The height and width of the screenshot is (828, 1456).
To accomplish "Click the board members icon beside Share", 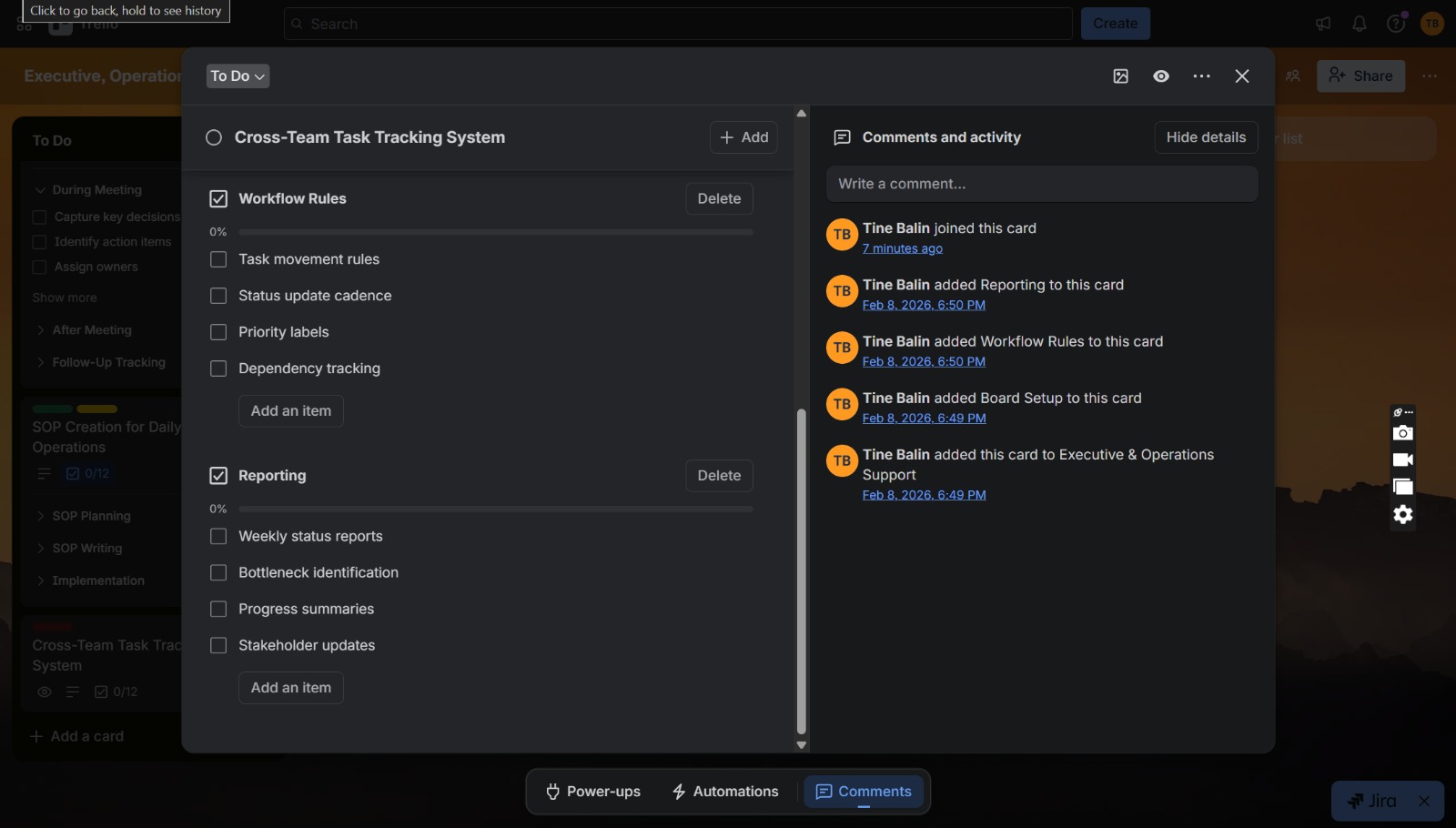I will (1293, 76).
